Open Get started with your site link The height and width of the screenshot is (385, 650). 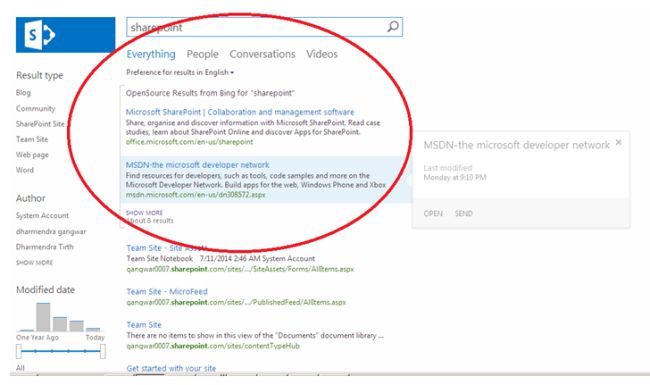171,368
